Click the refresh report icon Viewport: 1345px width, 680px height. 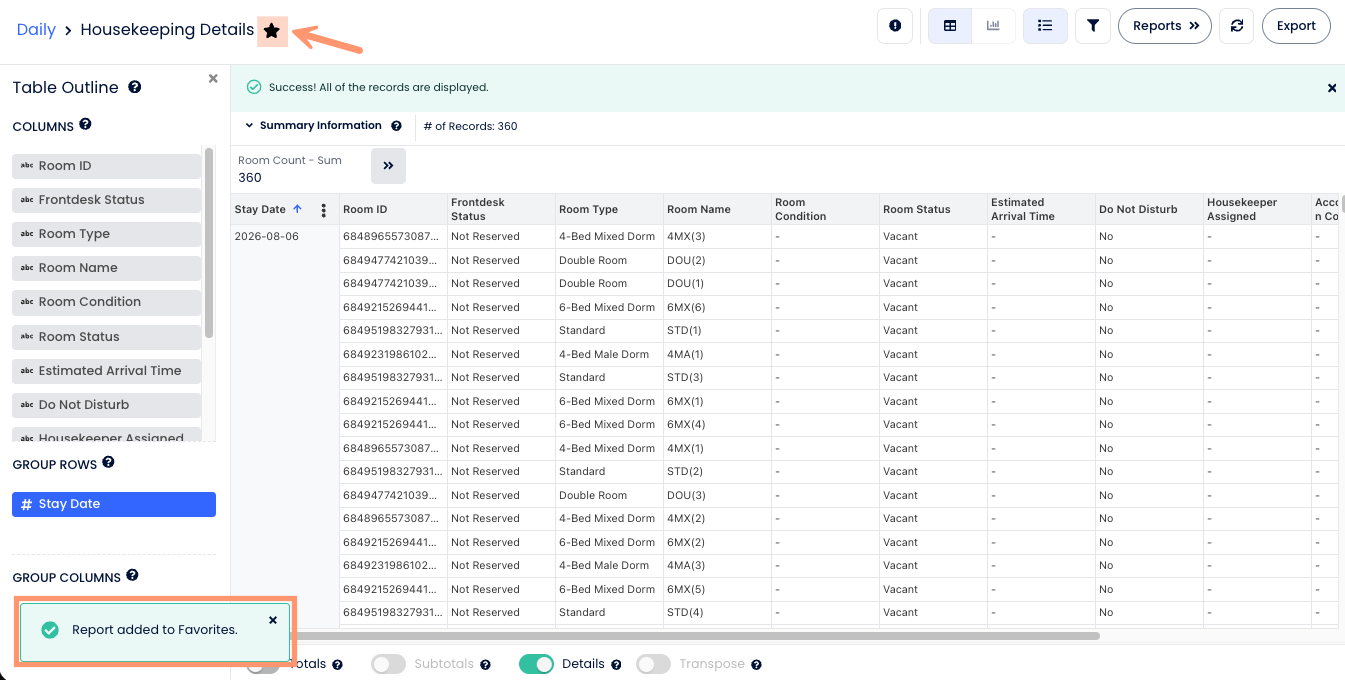pyautogui.click(x=1237, y=26)
